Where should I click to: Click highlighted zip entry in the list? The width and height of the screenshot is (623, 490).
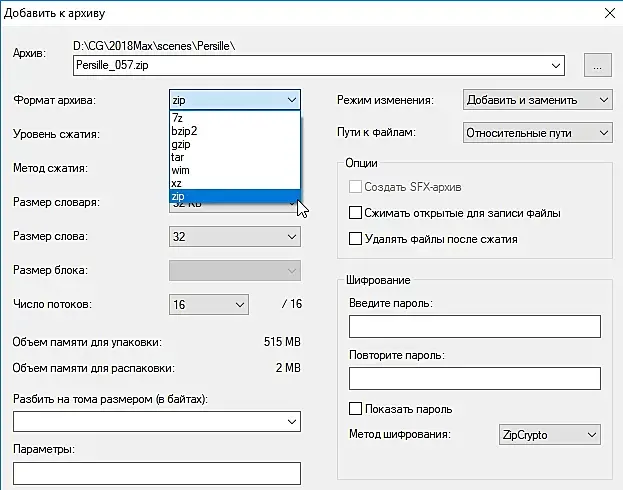(178, 196)
